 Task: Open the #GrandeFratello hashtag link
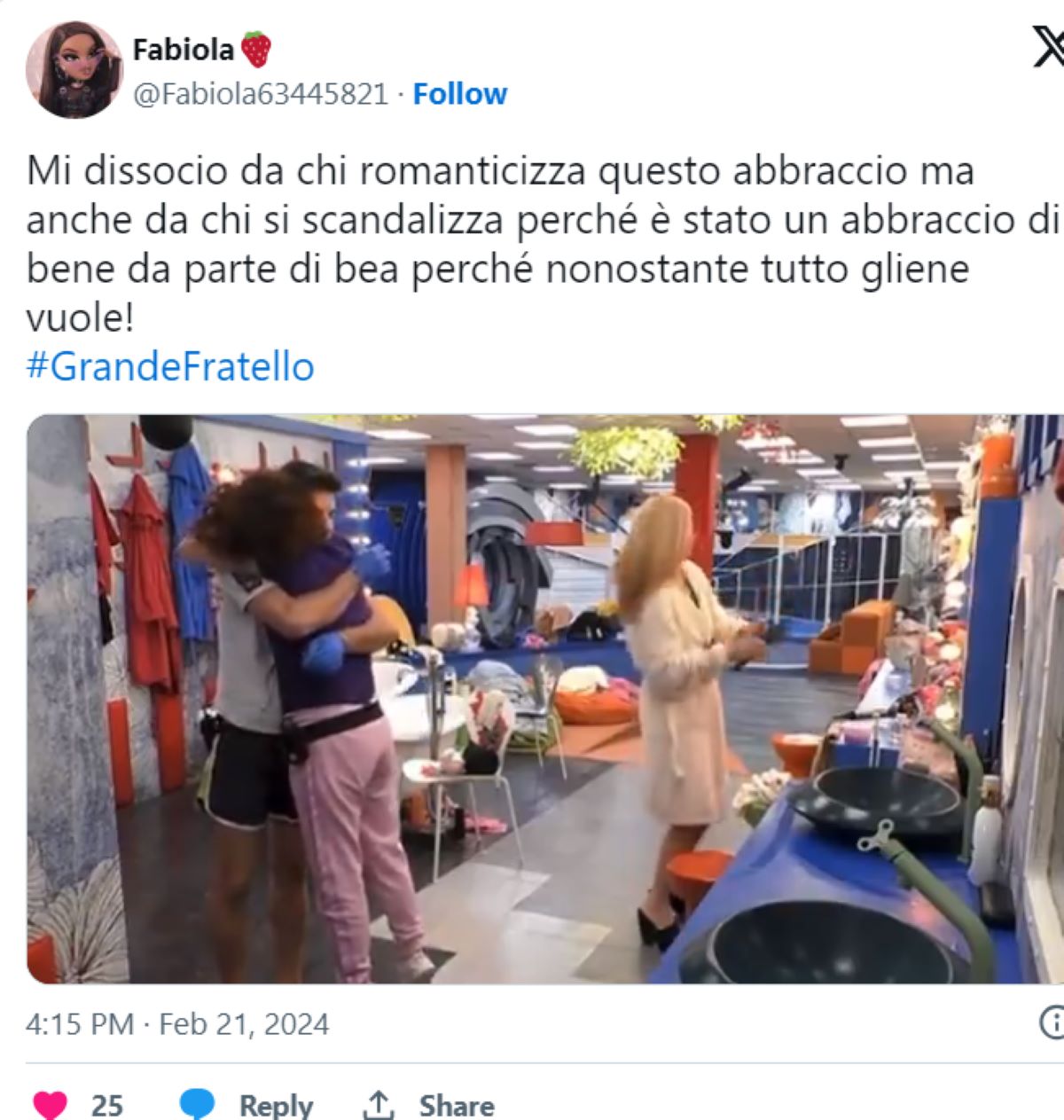(x=170, y=366)
